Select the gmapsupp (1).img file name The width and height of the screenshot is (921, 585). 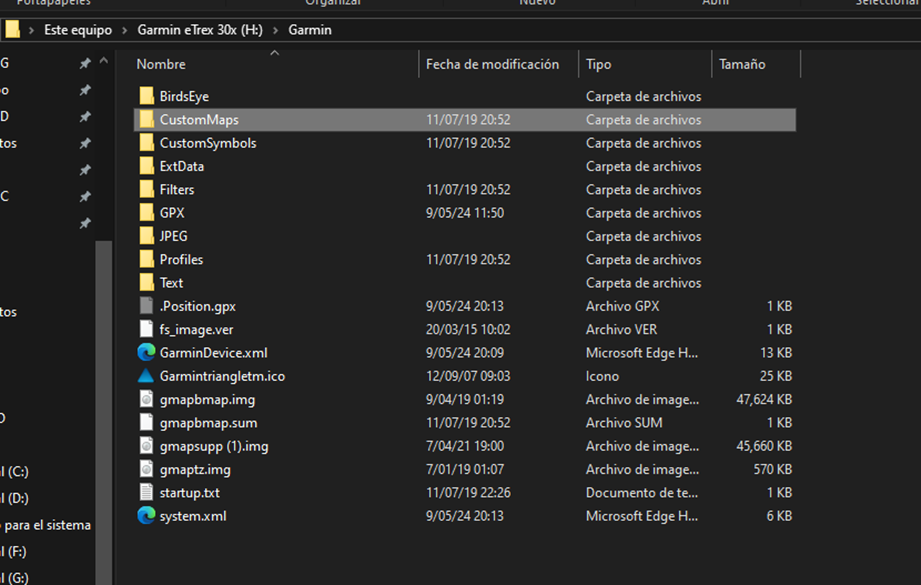point(214,446)
